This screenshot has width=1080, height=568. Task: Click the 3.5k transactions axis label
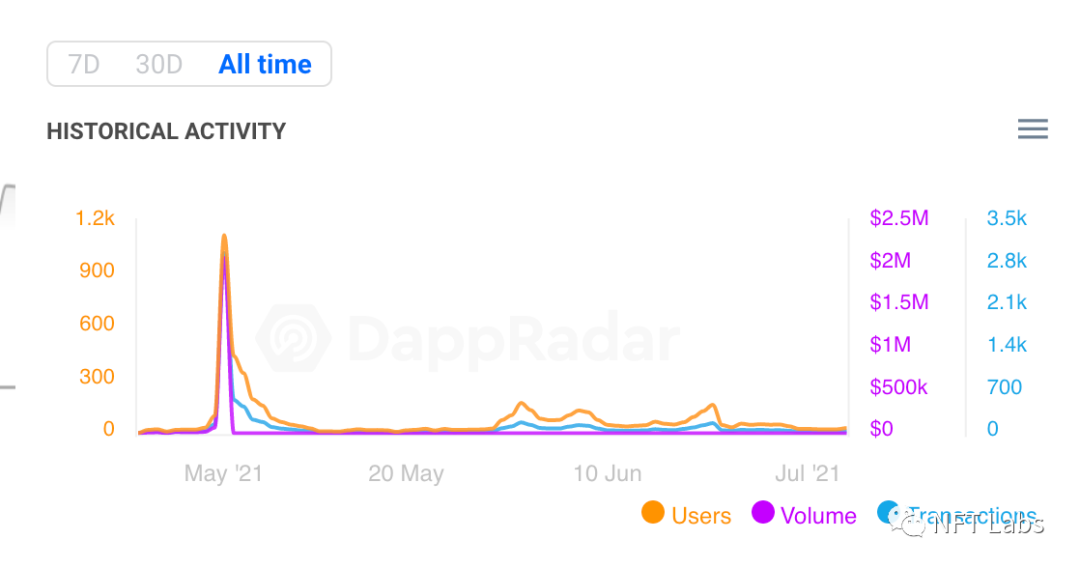[1006, 218]
